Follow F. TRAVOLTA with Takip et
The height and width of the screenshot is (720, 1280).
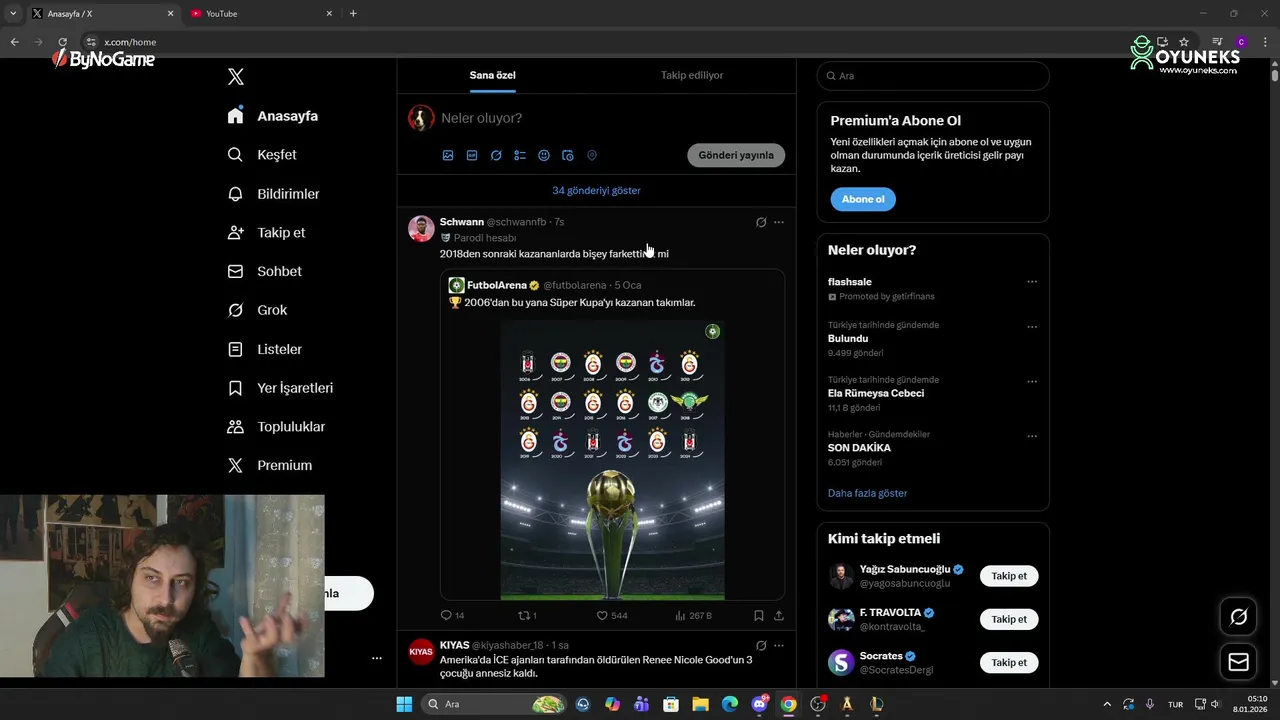(1009, 619)
